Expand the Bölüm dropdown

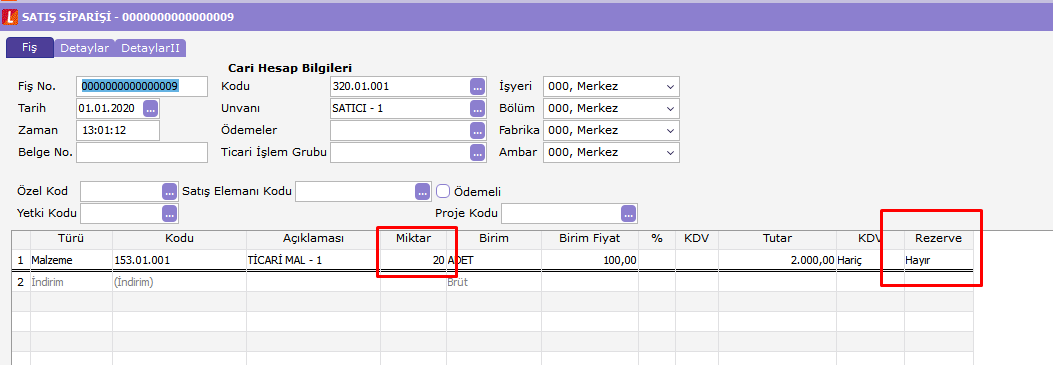[x=670, y=108]
